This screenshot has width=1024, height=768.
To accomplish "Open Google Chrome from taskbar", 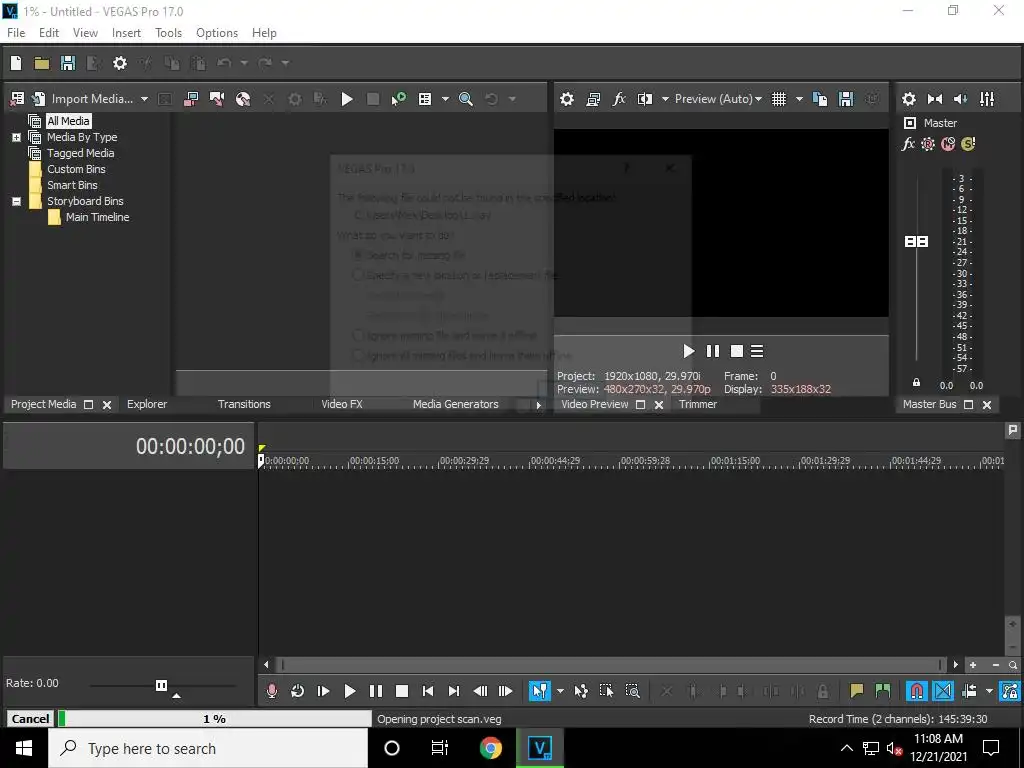I will (x=490, y=748).
